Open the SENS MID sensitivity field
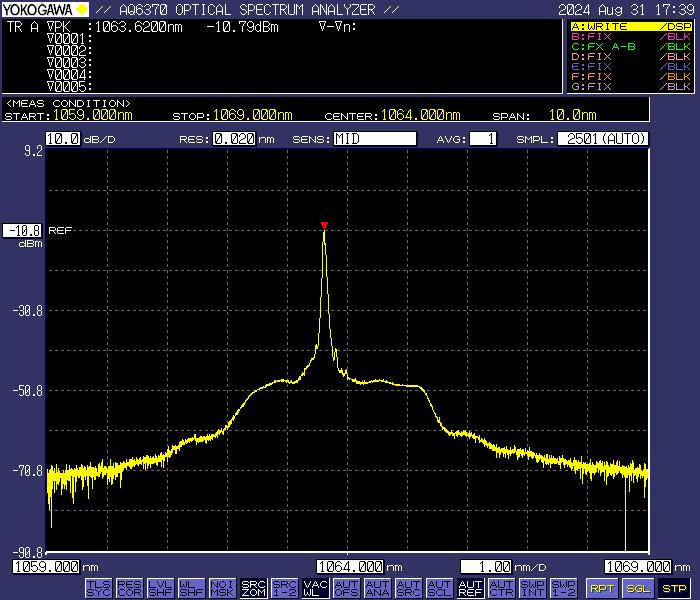 coord(375,139)
